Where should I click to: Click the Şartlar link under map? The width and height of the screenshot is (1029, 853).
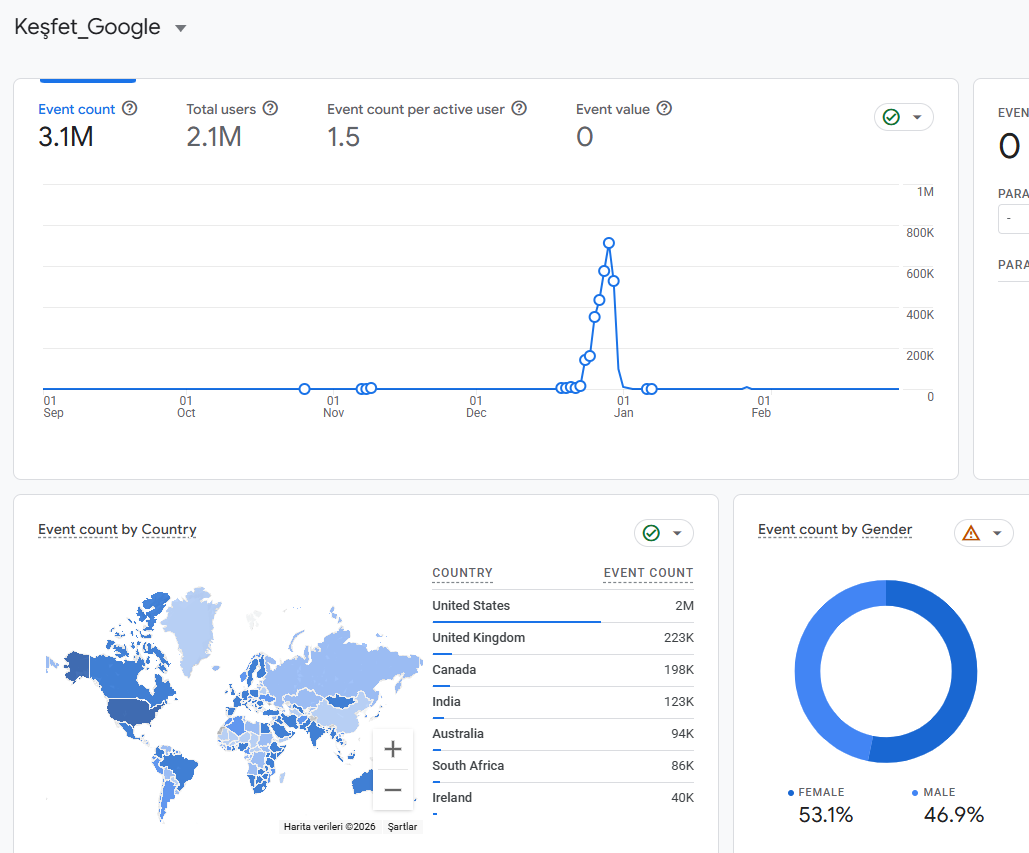[x=402, y=827]
